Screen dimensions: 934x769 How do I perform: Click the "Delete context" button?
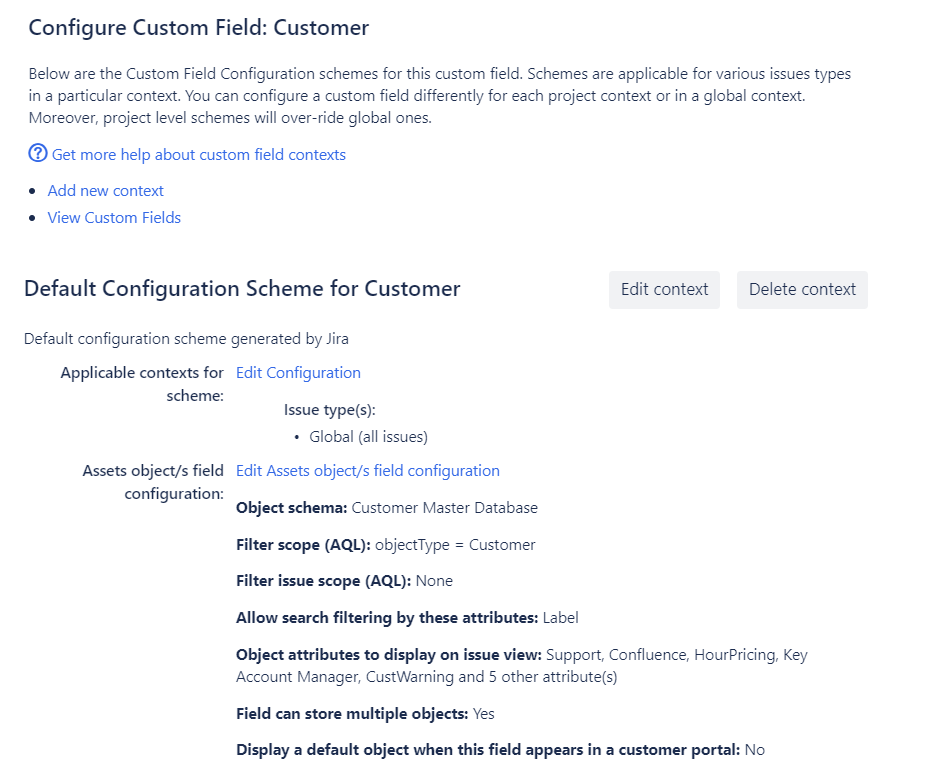coord(802,289)
